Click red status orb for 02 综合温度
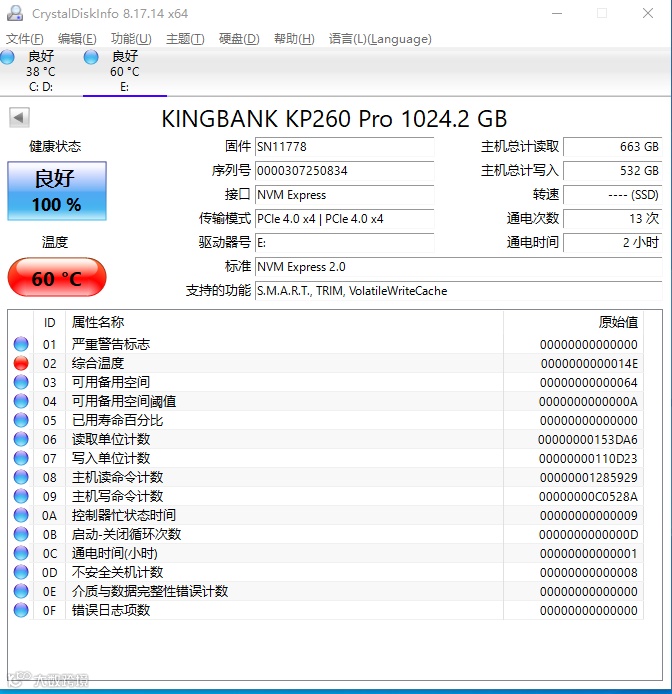672x694 pixels. 21,363
